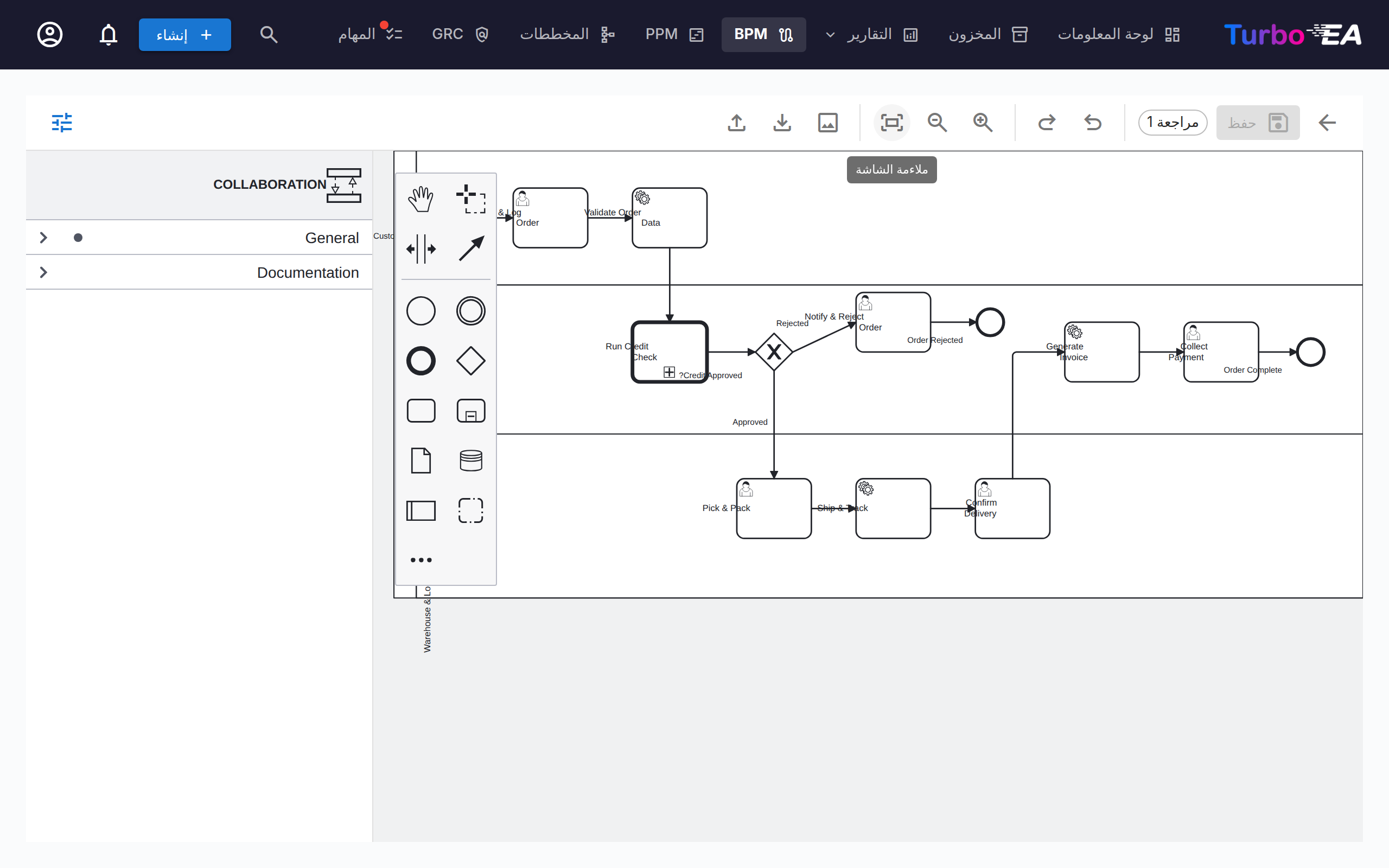This screenshot has width=1389, height=868.
Task: Download the BPMN diagram file
Action: click(782, 122)
